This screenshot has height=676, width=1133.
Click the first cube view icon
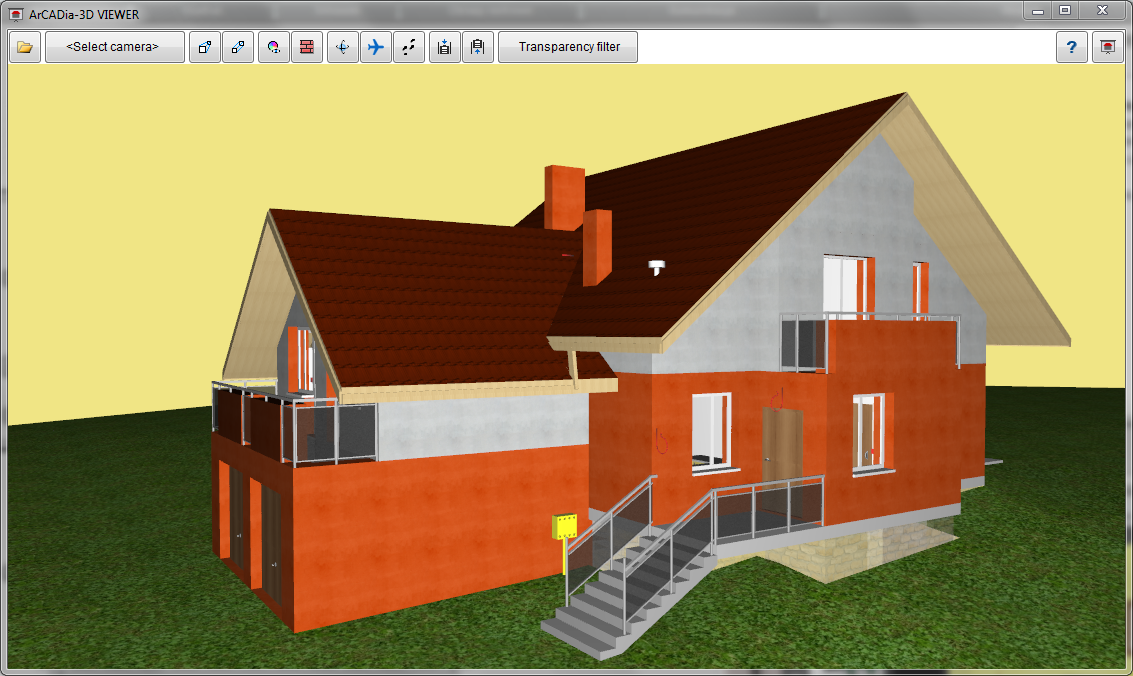coord(205,47)
